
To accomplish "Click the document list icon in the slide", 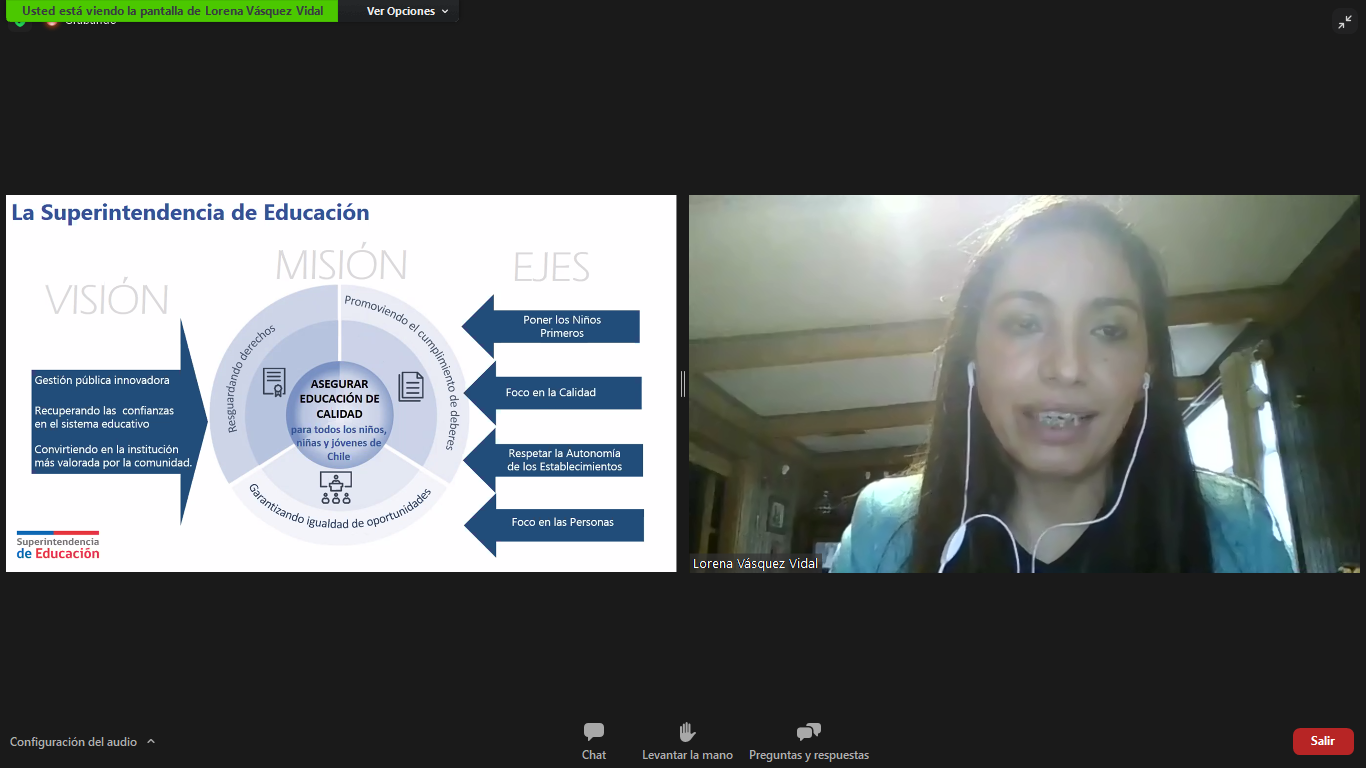I will point(411,386).
